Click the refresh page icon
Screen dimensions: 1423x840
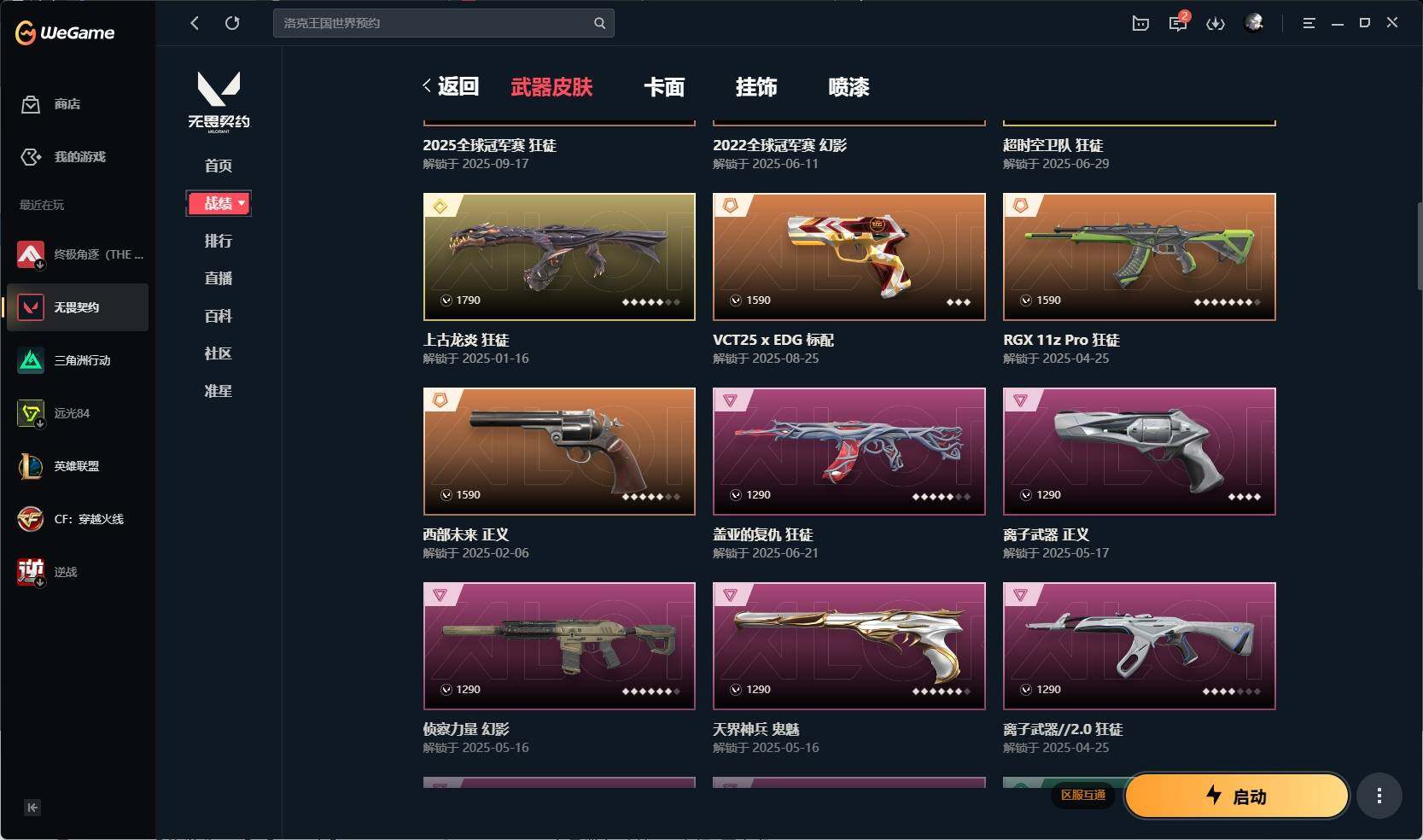point(232,23)
